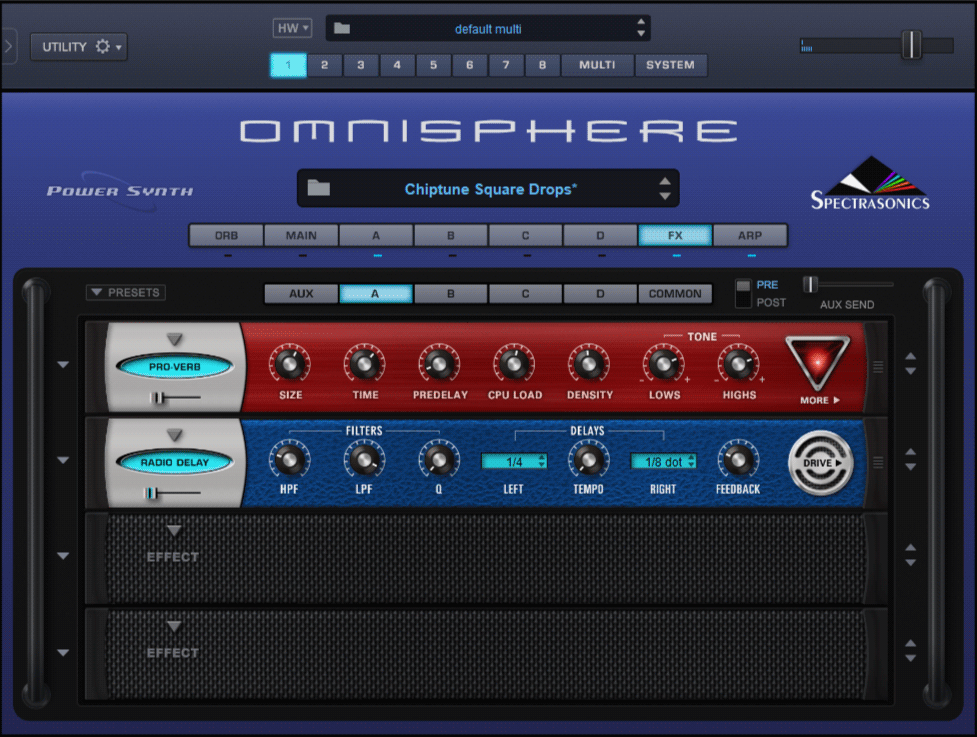The width and height of the screenshot is (977, 737).
Task: Adjust the AUX SEND slider
Action: pos(809,284)
